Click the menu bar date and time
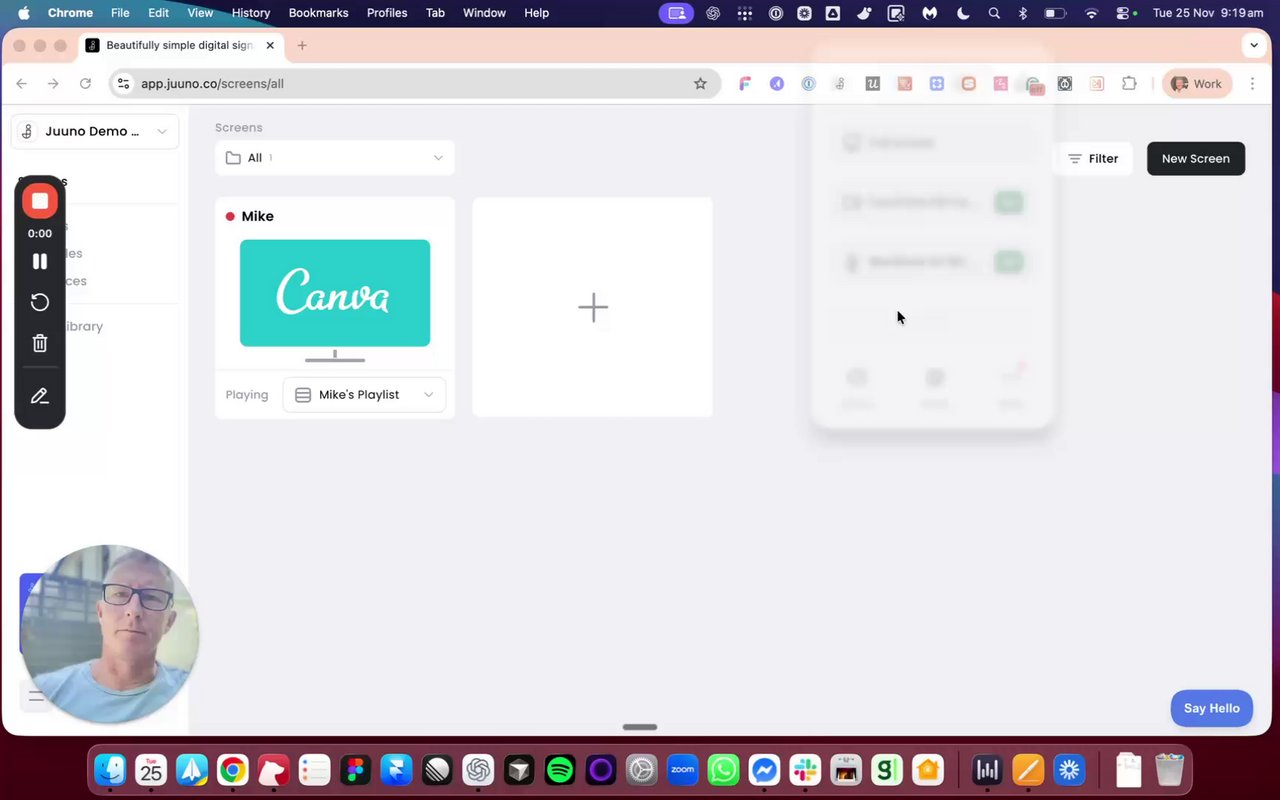The width and height of the screenshot is (1280, 800). [x=1208, y=13]
